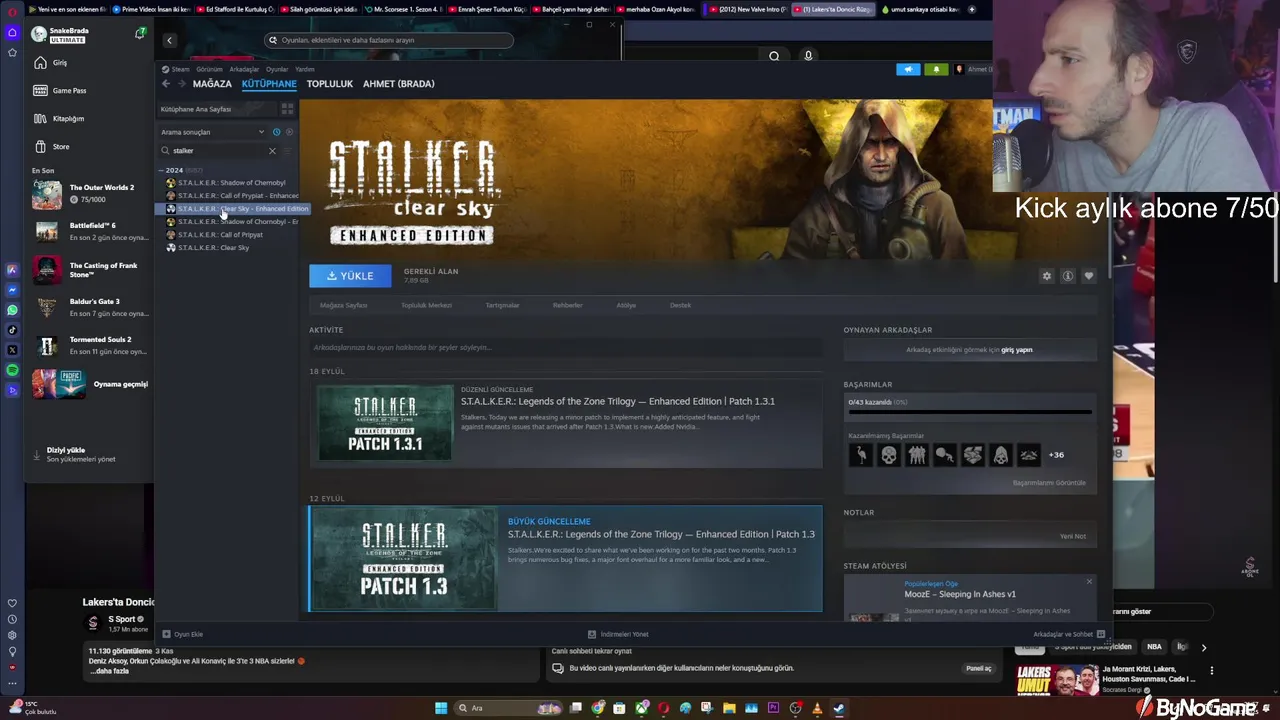Toggle the ready-to-play filter icon
Screen dimensions: 1280x720
pyautogui.click(x=290, y=132)
